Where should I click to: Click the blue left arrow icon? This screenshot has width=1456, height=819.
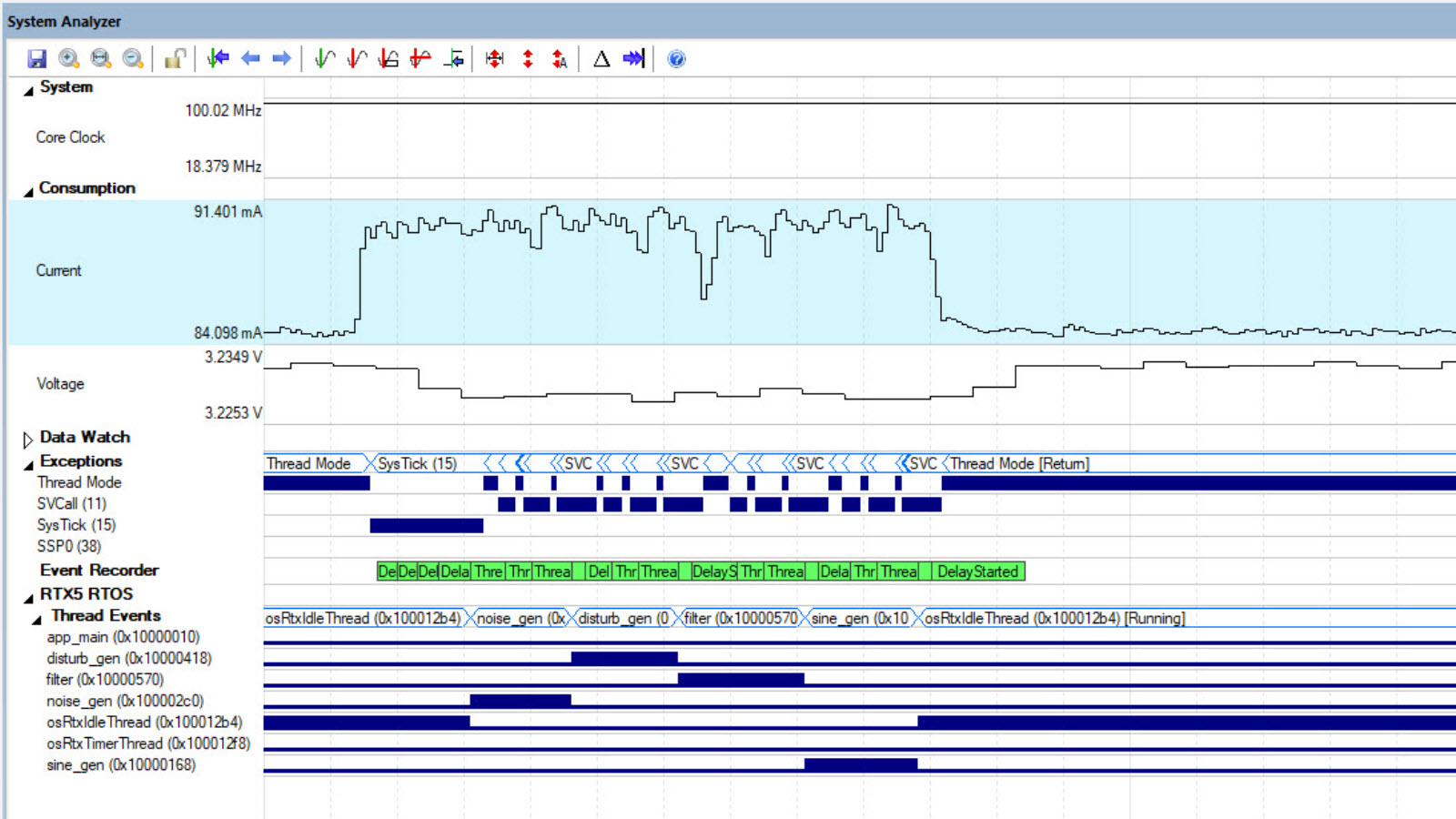coord(250,59)
